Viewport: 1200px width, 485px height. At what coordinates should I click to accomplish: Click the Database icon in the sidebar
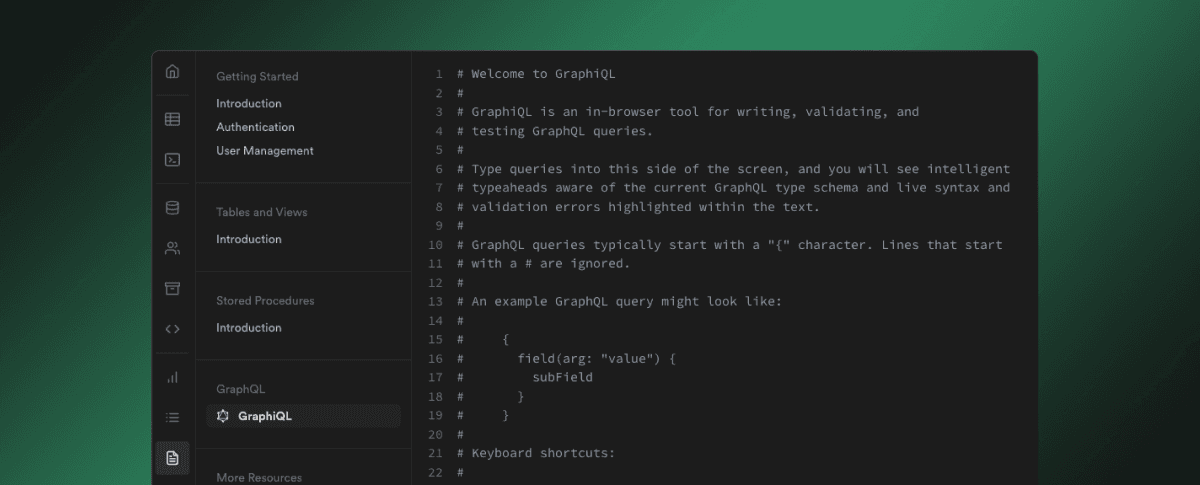point(172,208)
